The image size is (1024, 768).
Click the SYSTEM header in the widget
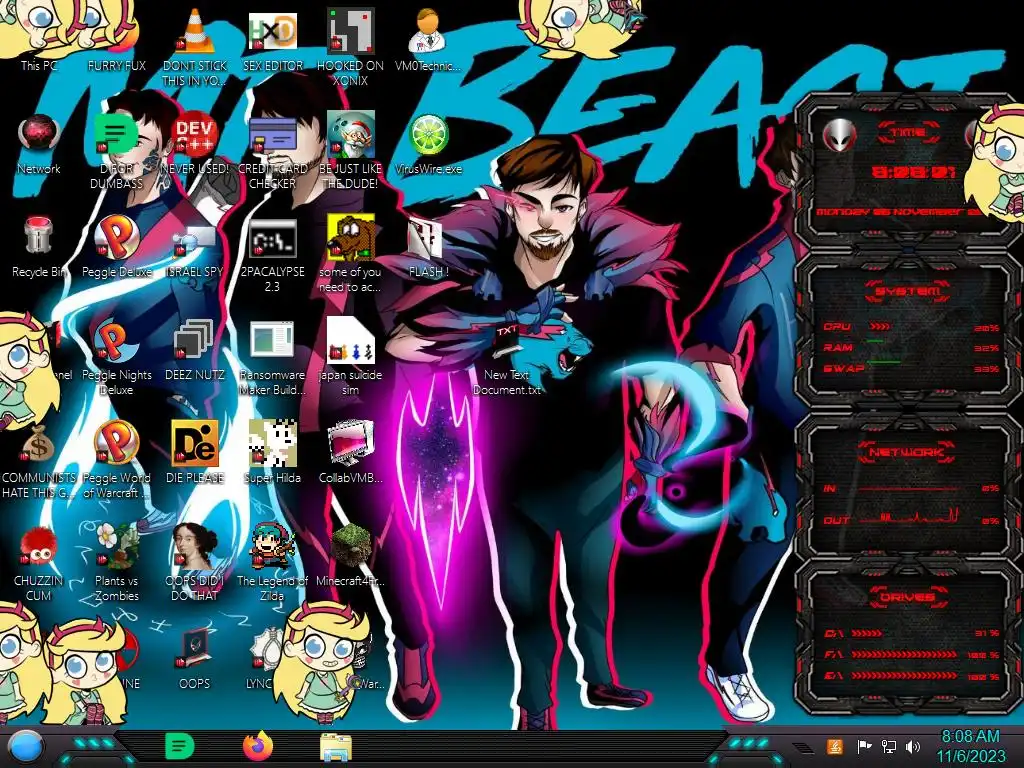pyautogui.click(x=908, y=291)
